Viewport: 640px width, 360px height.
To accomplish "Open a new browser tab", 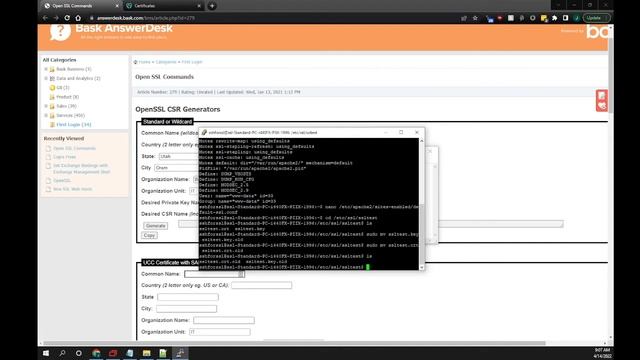I will click(212, 6).
